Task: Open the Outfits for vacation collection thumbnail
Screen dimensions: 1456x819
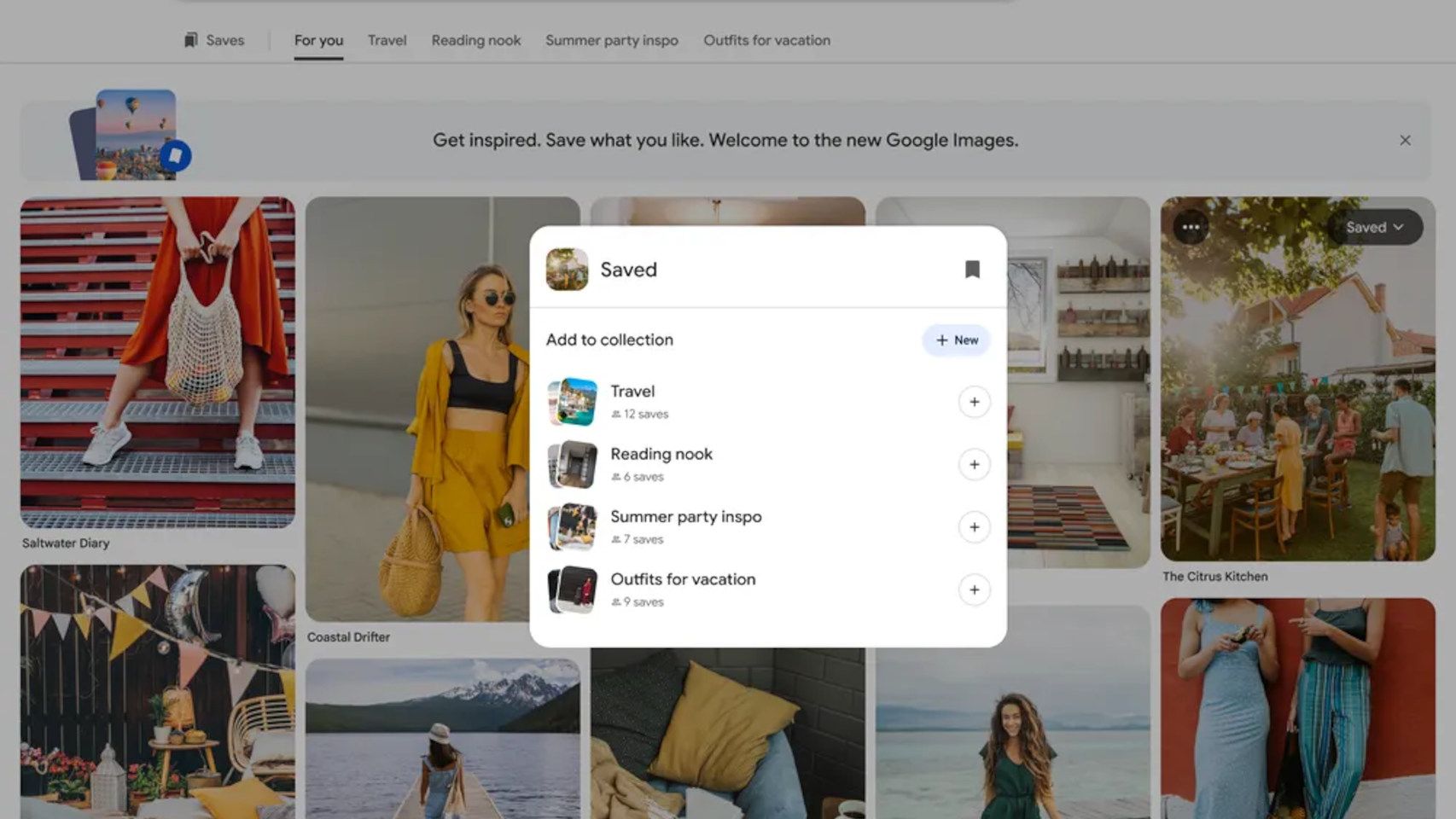Action: 572,590
